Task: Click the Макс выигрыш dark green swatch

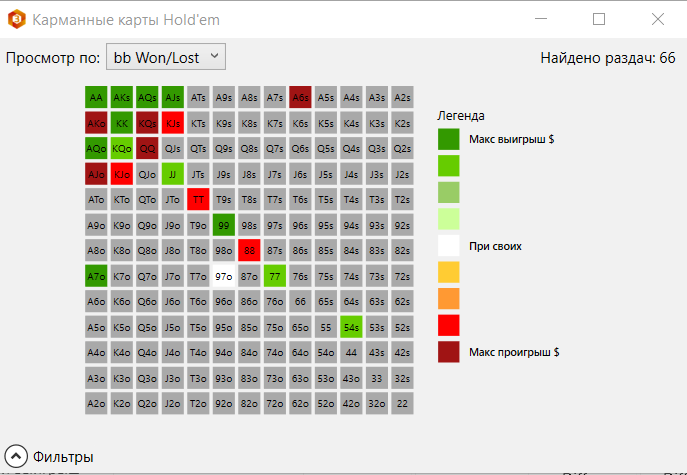Action: [x=449, y=139]
